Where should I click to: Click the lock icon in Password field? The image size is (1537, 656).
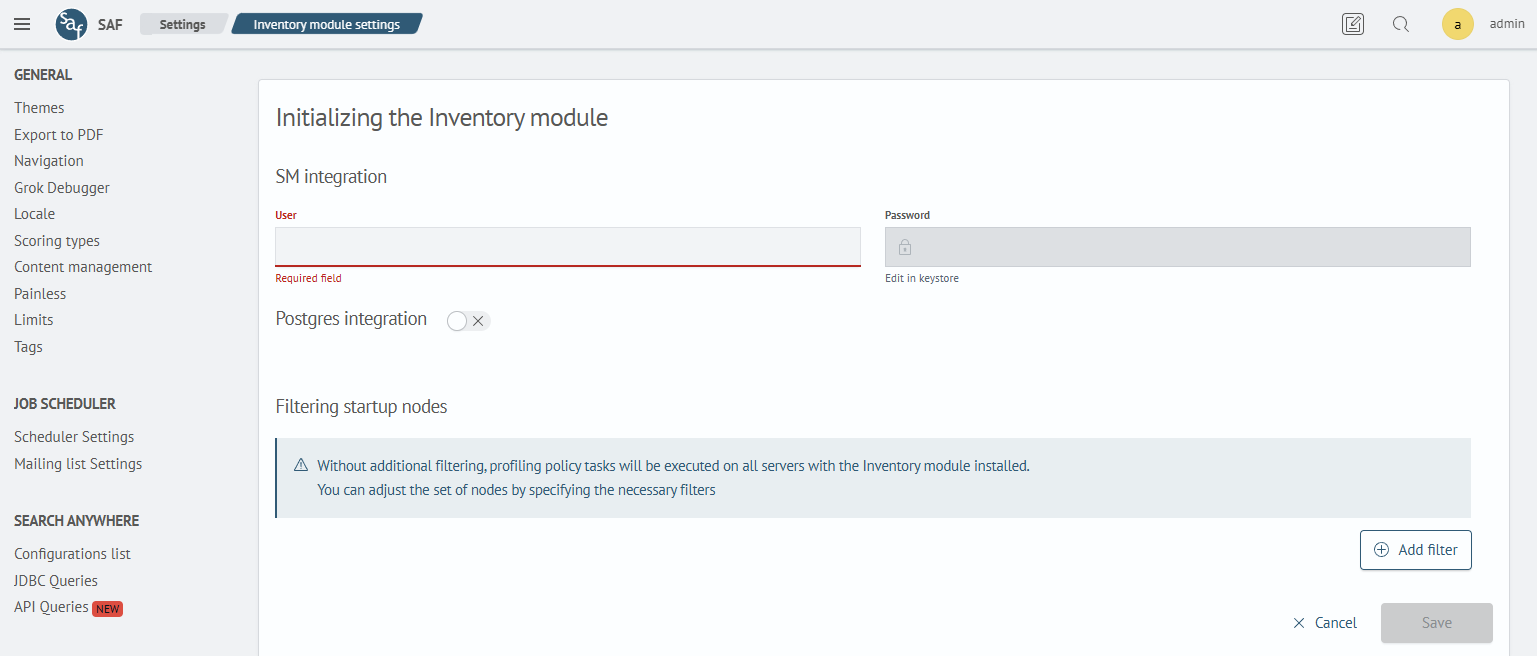[904, 247]
